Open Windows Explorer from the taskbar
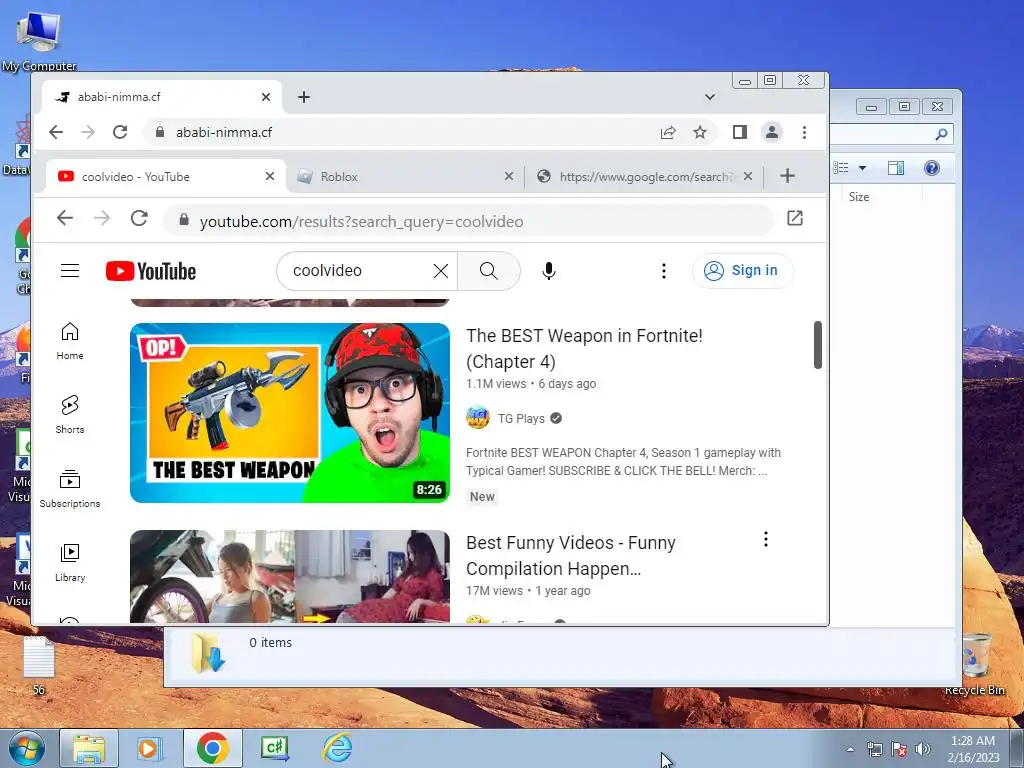The height and width of the screenshot is (768, 1024). pos(89,748)
